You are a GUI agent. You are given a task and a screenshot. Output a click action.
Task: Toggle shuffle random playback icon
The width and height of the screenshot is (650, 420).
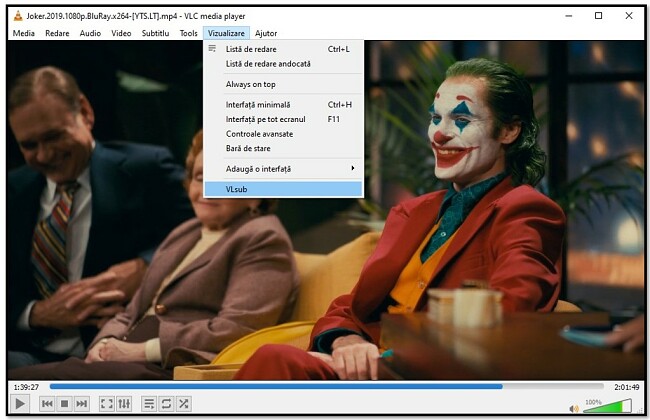tap(184, 403)
